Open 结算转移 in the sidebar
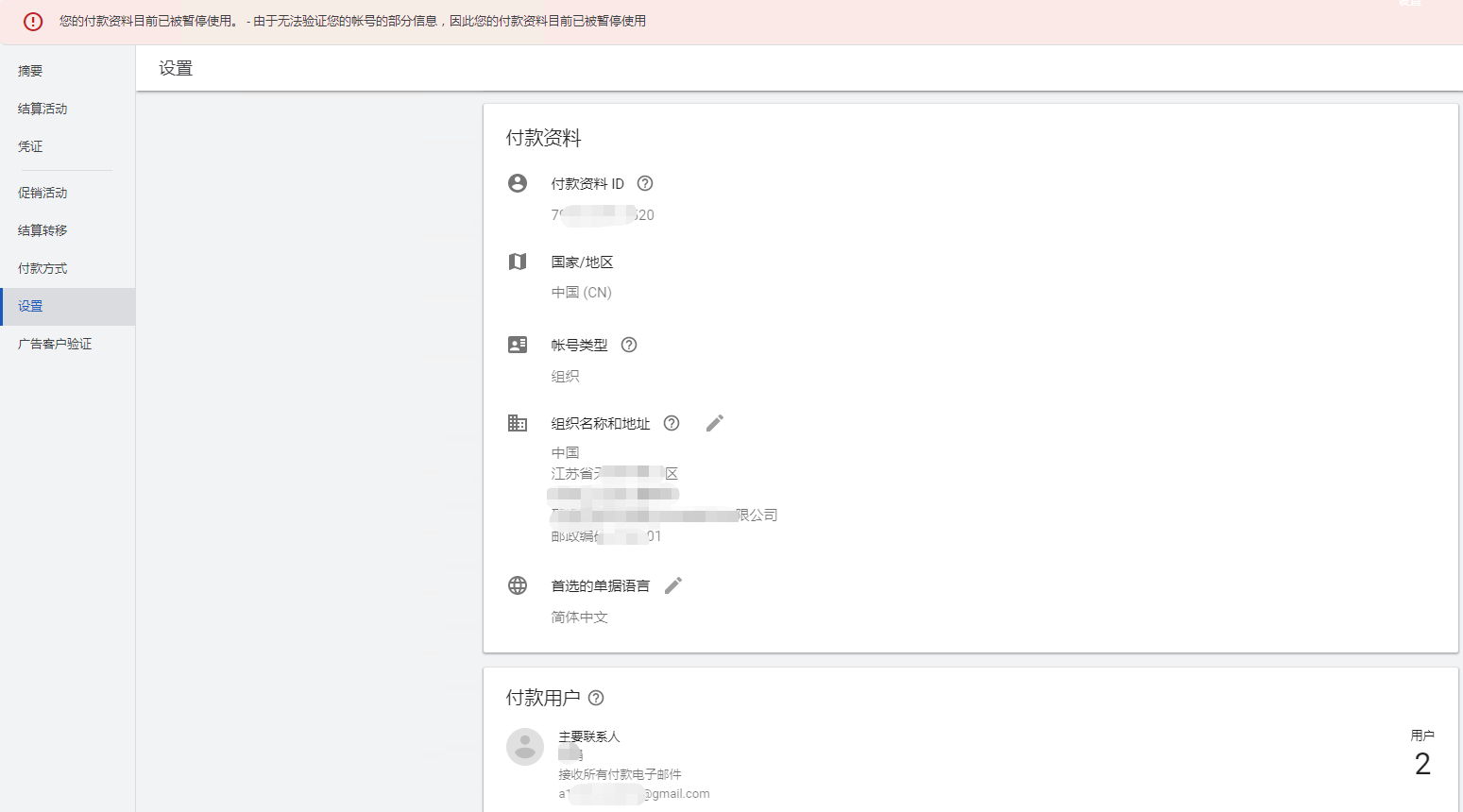The height and width of the screenshot is (812, 1463). tap(68, 230)
